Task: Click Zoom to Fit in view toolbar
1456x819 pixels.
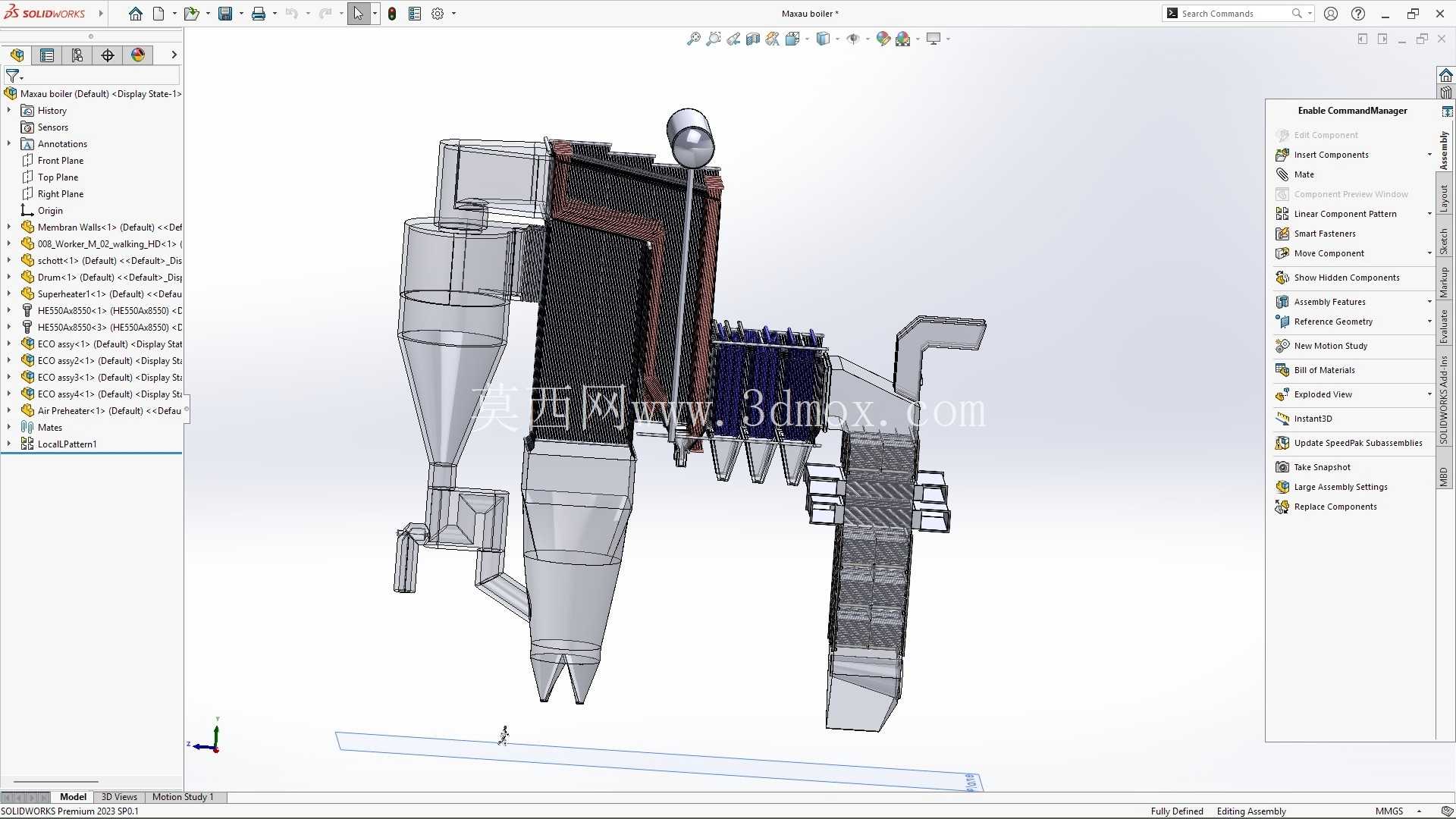Action: coord(693,39)
